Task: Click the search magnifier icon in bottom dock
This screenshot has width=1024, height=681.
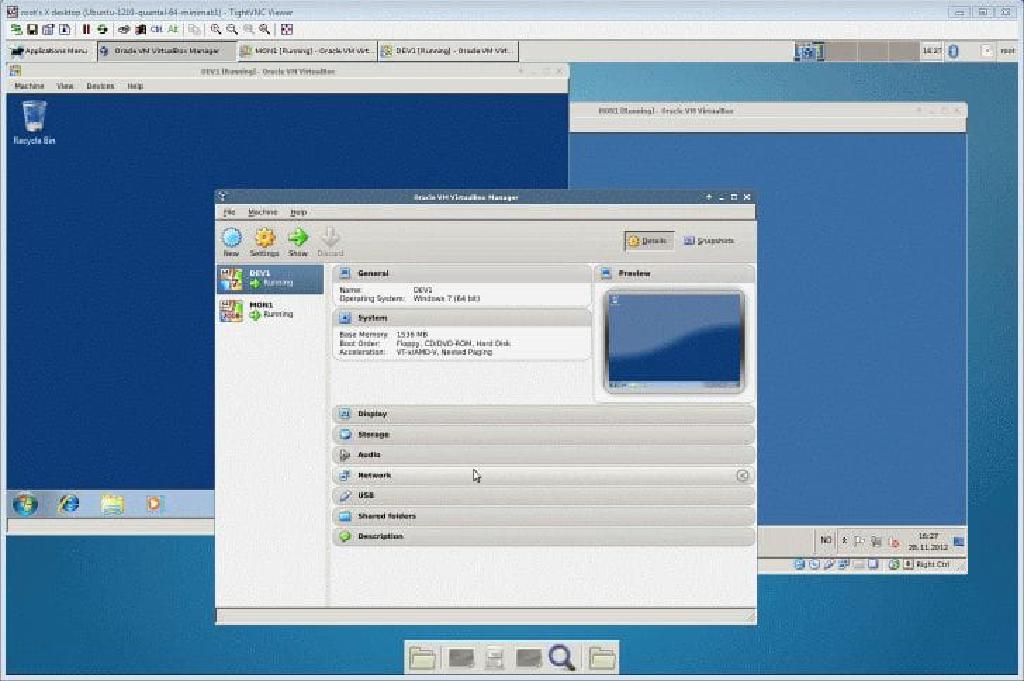Action: tap(561, 657)
